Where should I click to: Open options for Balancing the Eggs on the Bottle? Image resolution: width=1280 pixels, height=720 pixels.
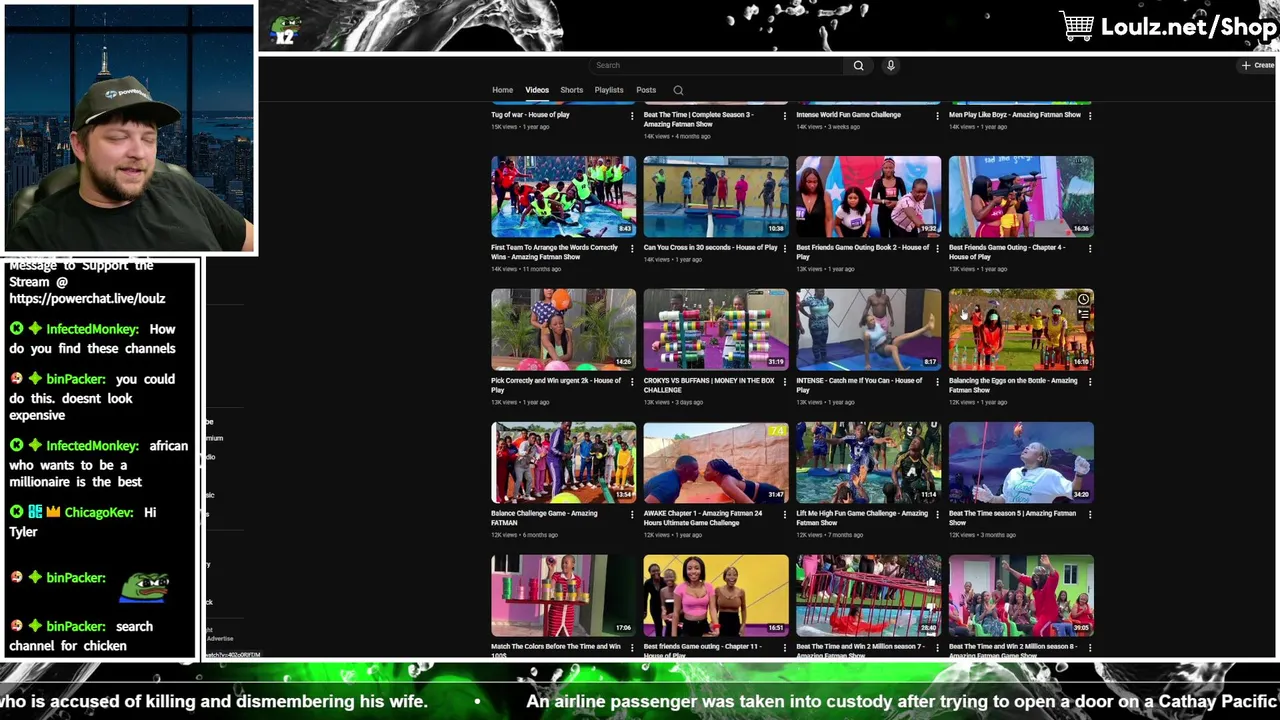[x=1090, y=382]
